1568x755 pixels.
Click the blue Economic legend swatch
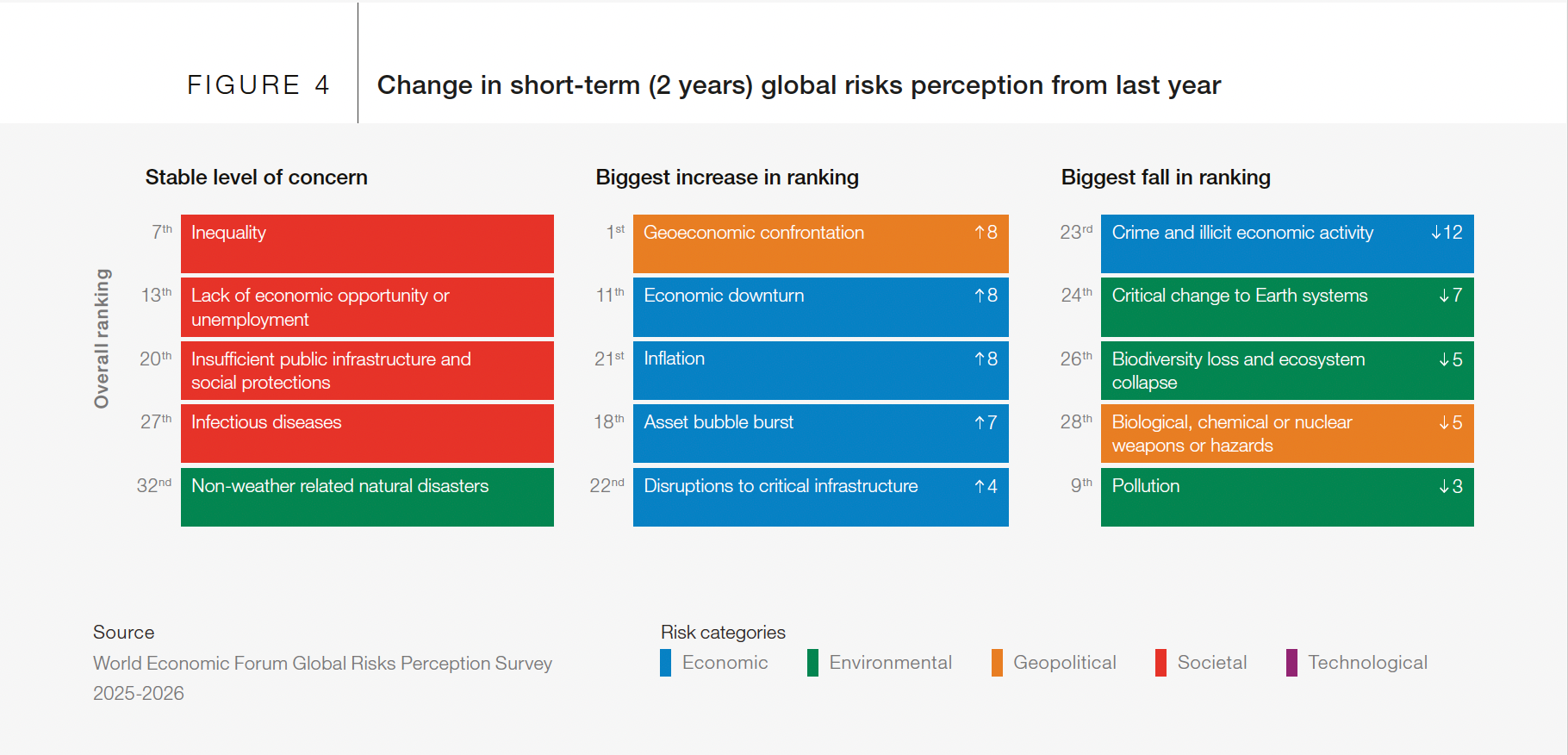[665, 663]
